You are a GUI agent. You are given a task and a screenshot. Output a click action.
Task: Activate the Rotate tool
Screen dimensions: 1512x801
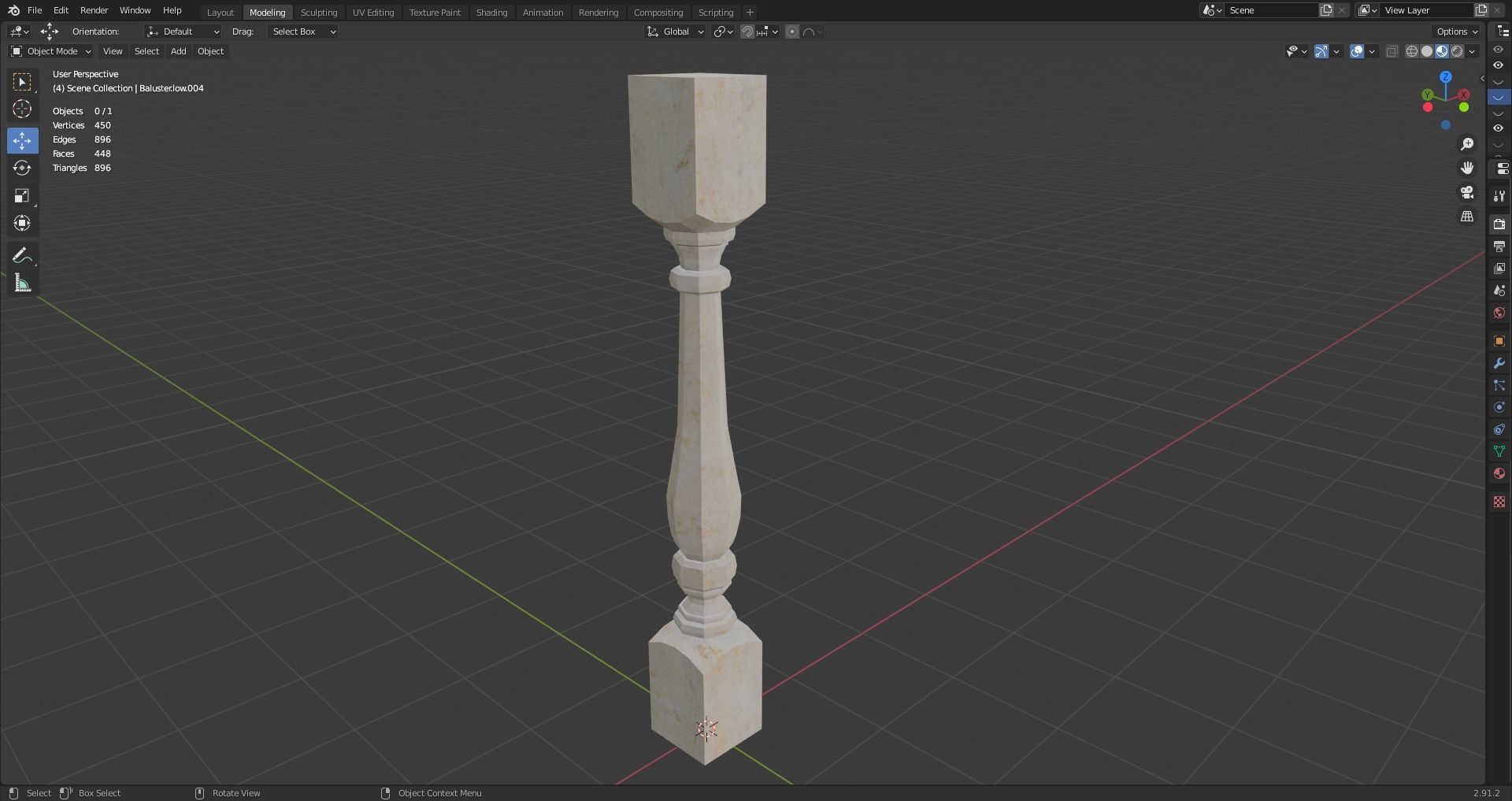coord(22,168)
